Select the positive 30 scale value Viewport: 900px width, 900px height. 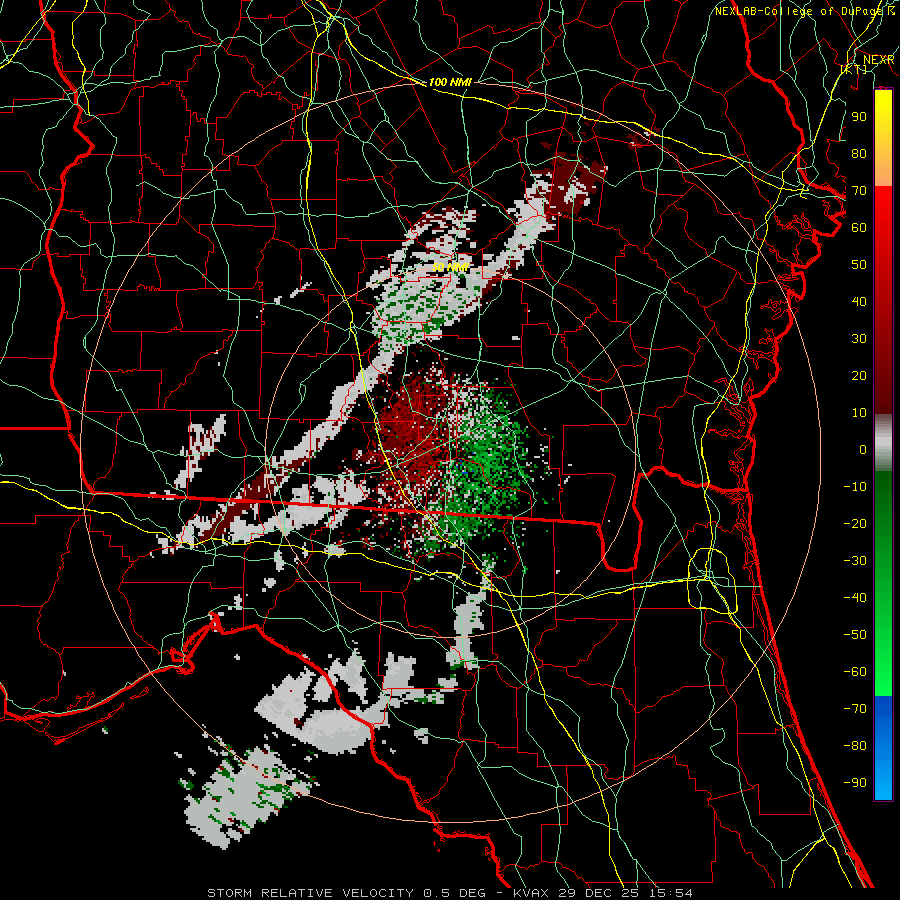[x=859, y=339]
